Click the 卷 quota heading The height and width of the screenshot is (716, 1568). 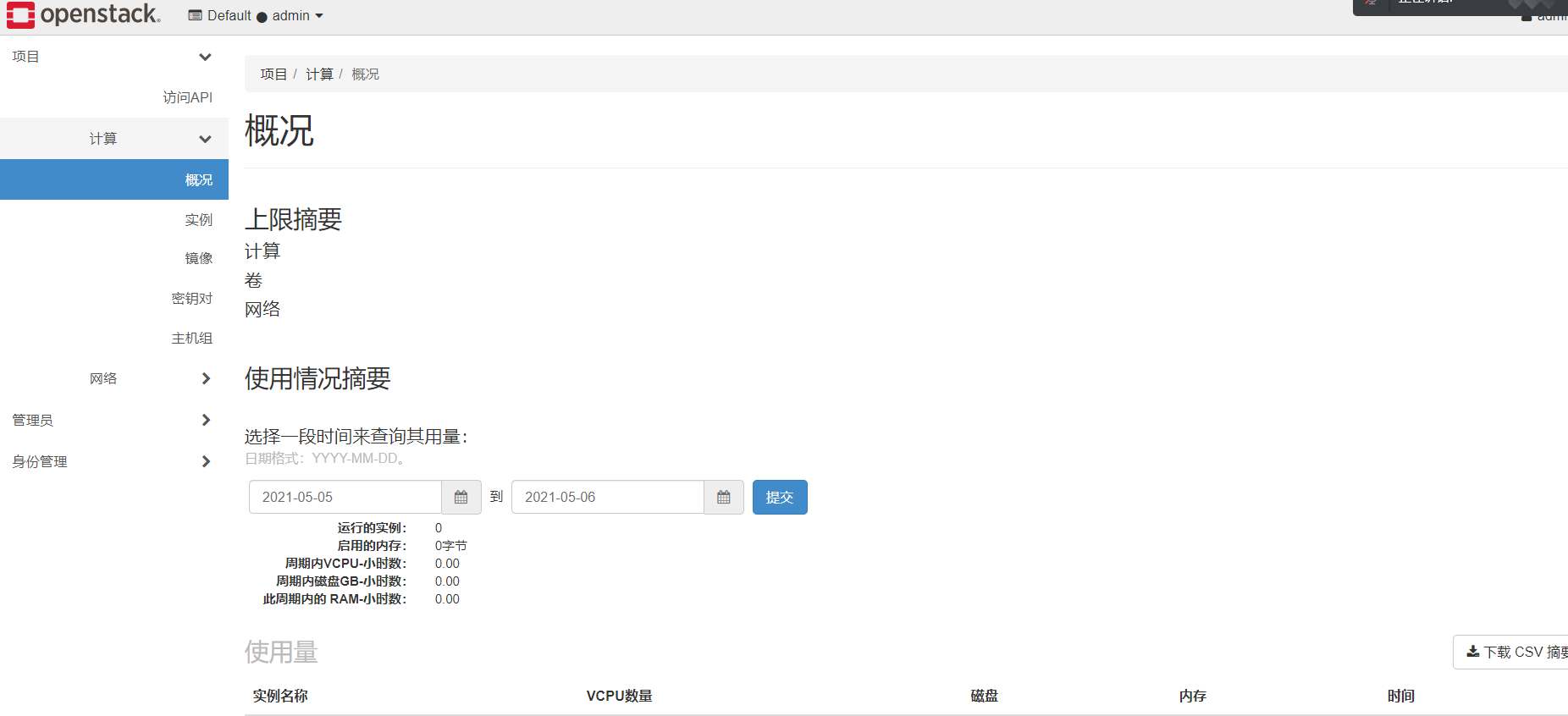click(253, 280)
